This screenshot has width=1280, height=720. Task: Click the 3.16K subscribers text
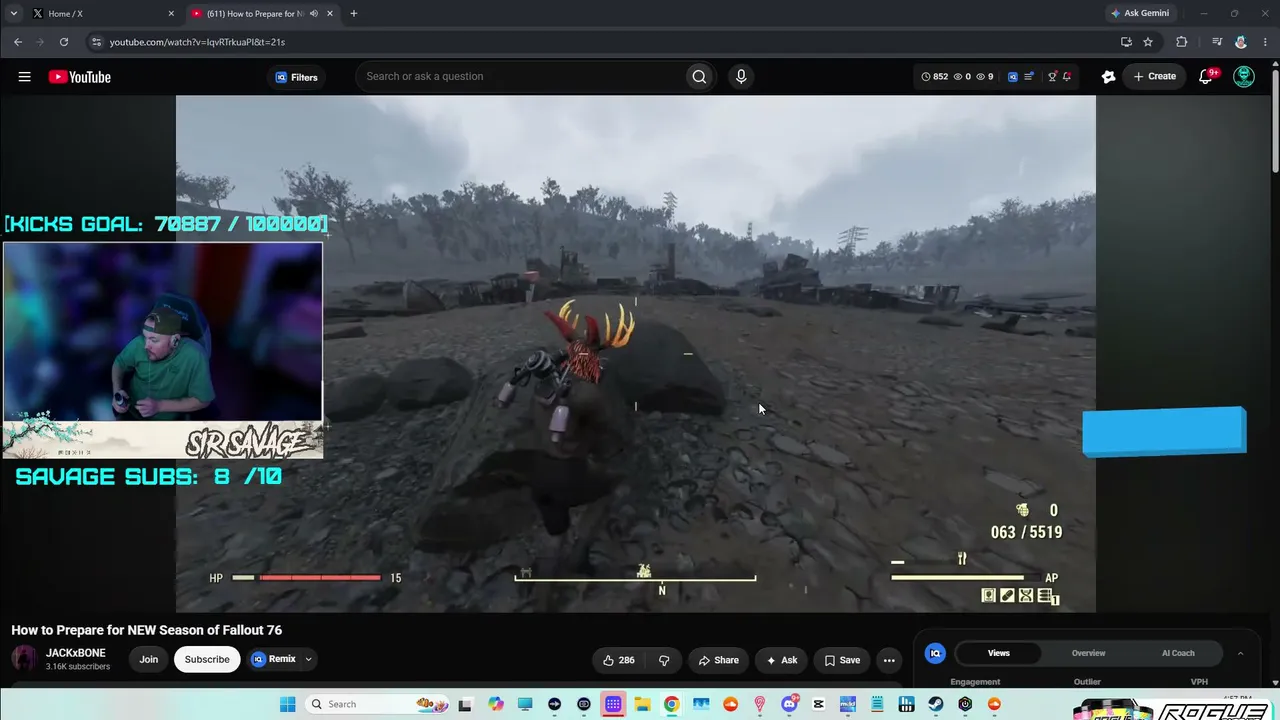coord(78,667)
